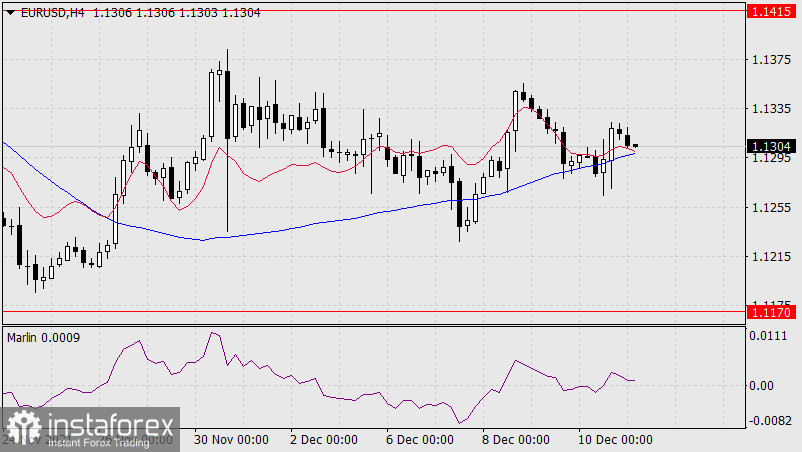802x452 pixels.
Task: Click the 1.1255 price scale value
Action: tap(770, 208)
